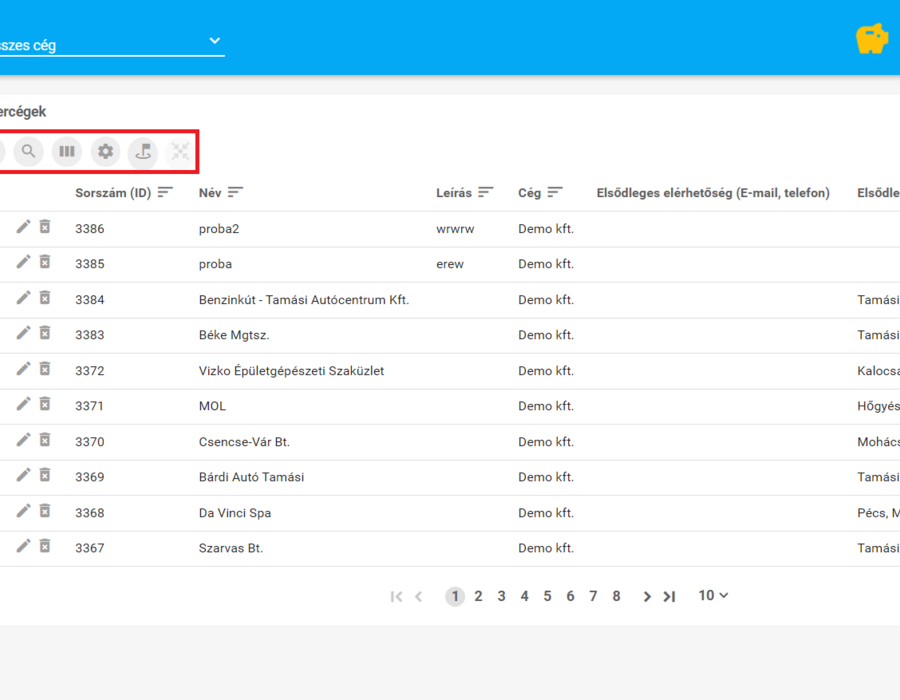Edit Vizko Épületgépészeti Szaküzlet row
Viewport: 900px width, 700px height.
[23, 368]
